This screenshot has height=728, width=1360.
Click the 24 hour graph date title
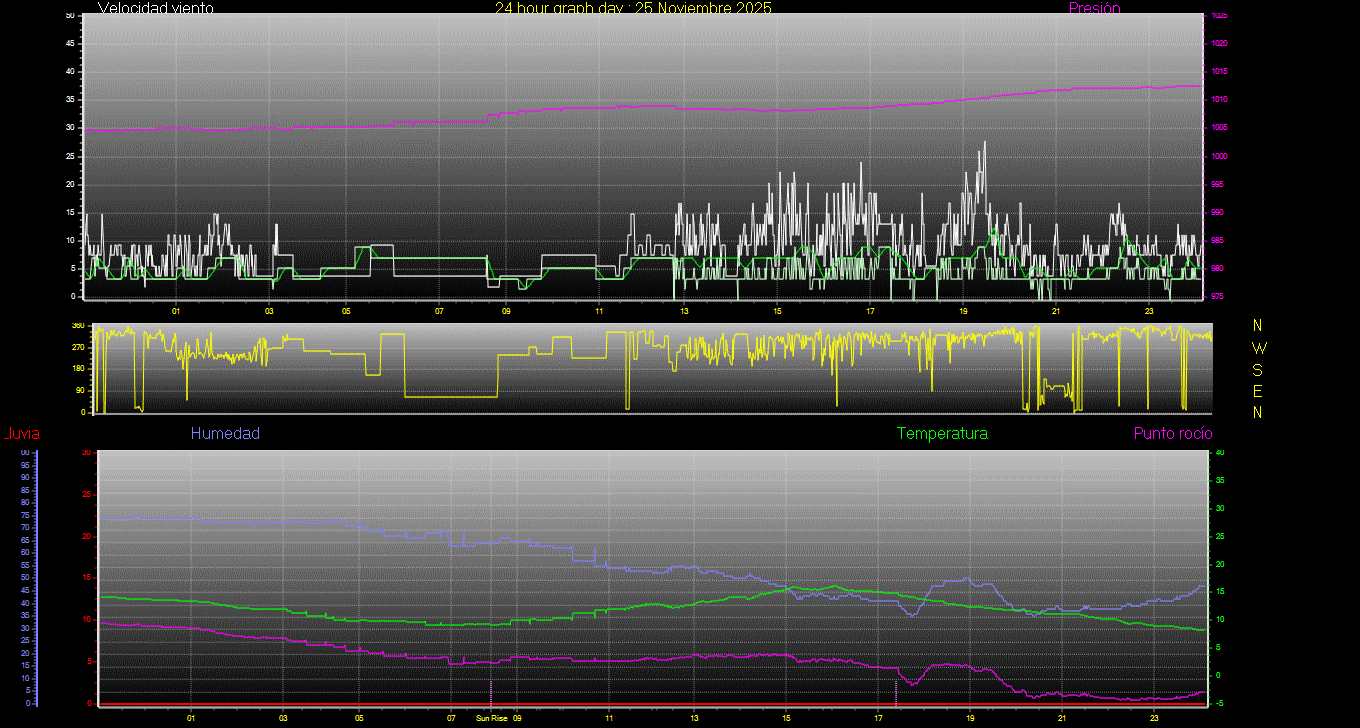tap(633, 8)
